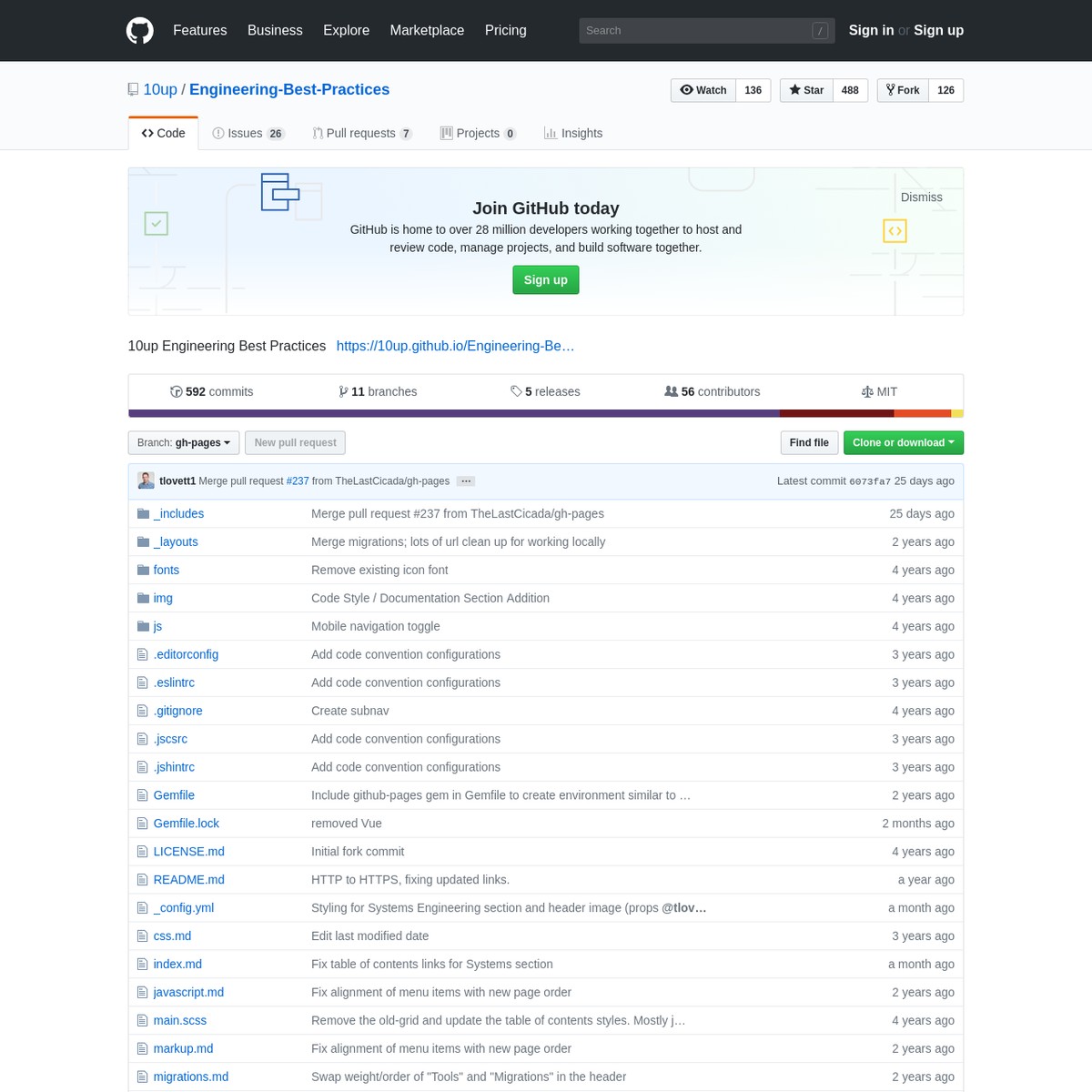Viewport: 1092px width, 1092px height.
Task: Open Explore in the top navigation
Action: point(346,30)
